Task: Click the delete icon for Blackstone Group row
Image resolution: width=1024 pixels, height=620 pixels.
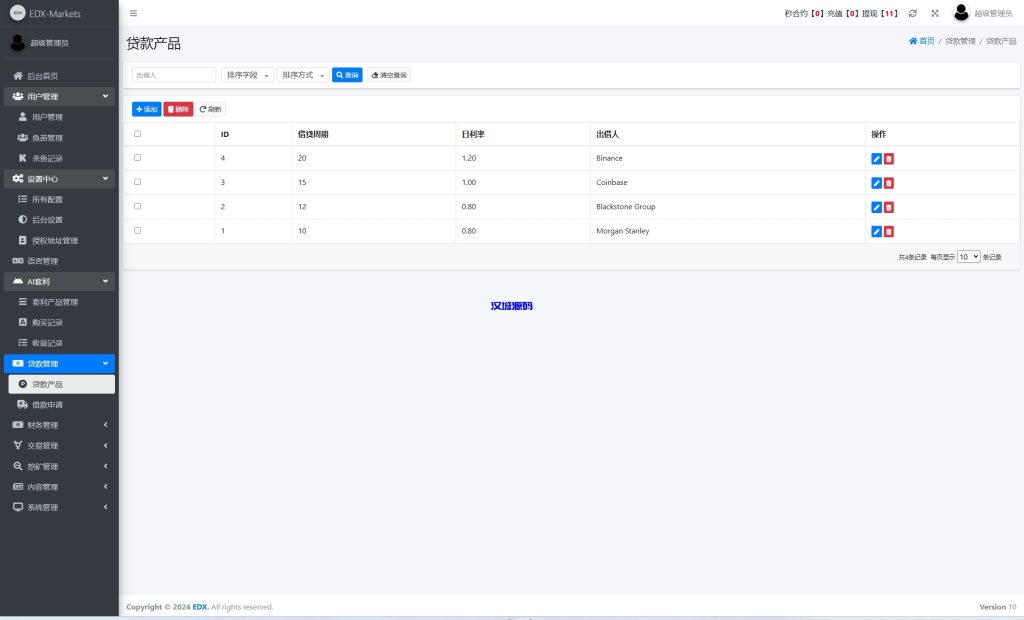Action: coord(888,207)
